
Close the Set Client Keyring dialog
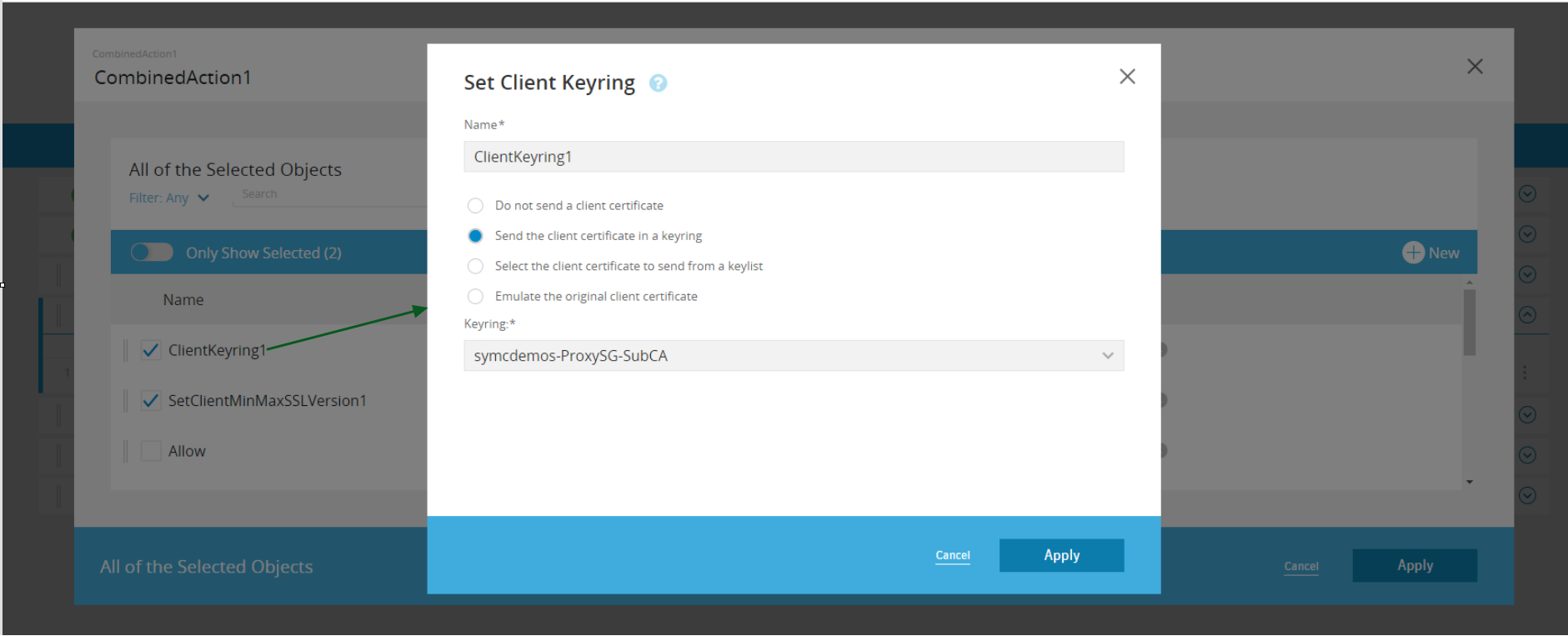(1127, 77)
